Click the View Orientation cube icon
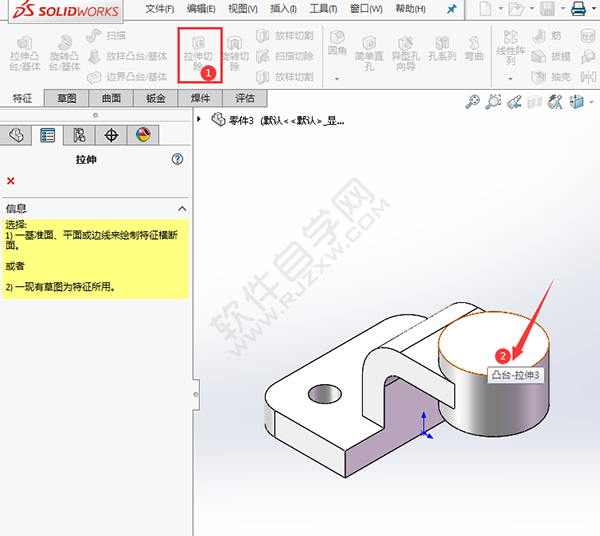The height and width of the screenshot is (536, 600). point(577,102)
